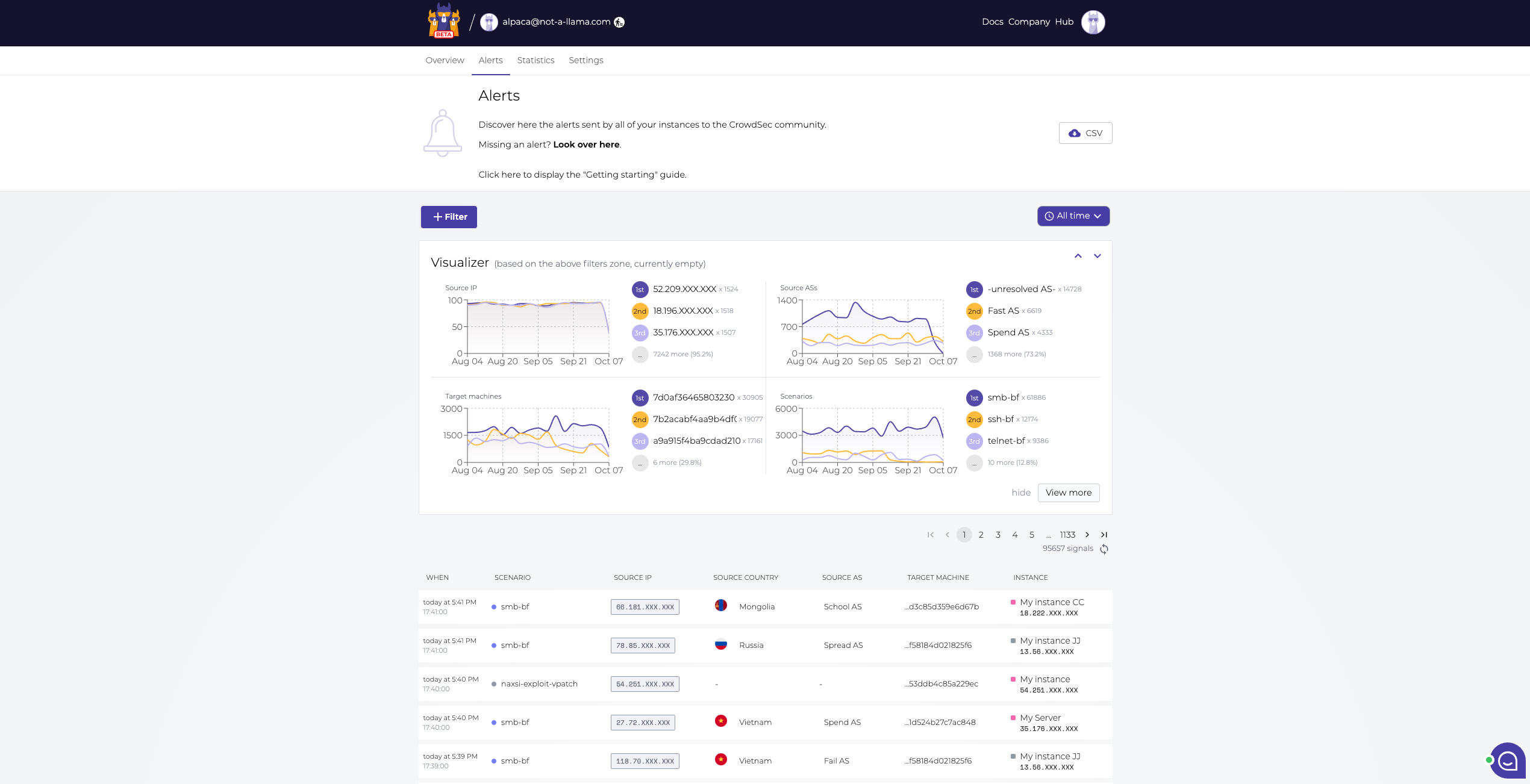Click the Getting starting guide text
Viewport: 1530px width, 784px height.
pos(582,175)
